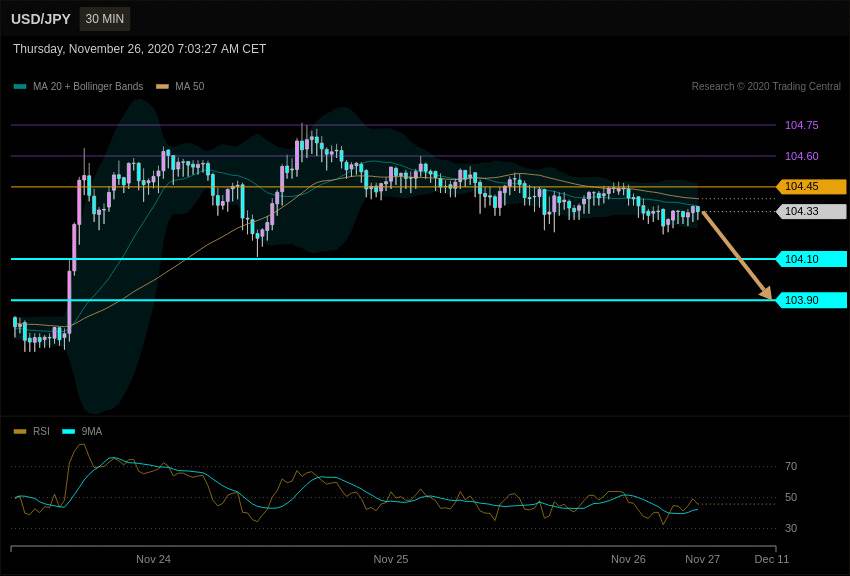This screenshot has height=576, width=850.
Task: Click the MA 20 + Bollinger Bands legend swatch
Action: (20, 87)
